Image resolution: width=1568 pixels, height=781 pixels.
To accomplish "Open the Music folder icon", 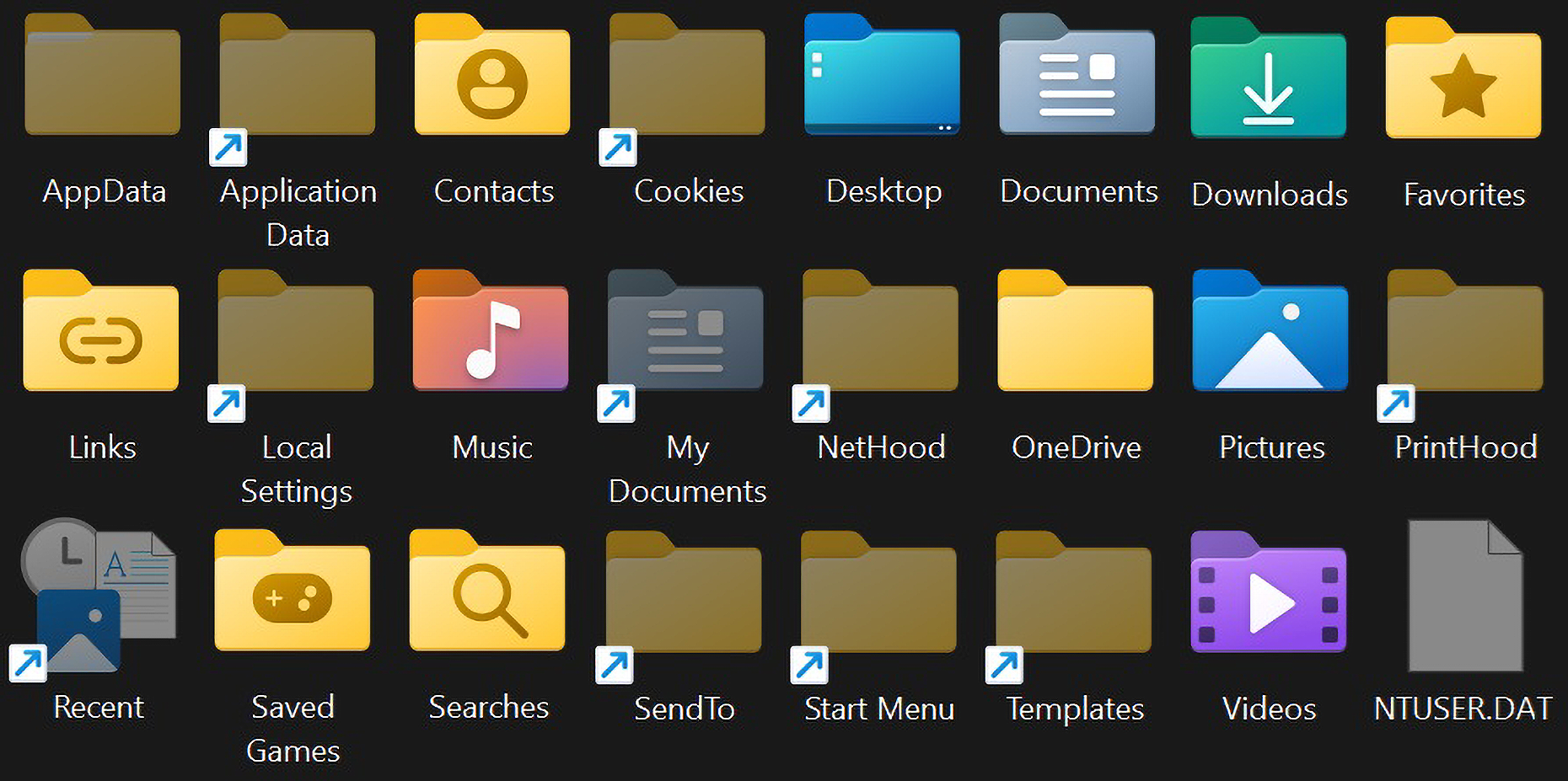I will [x=490, y=330].
